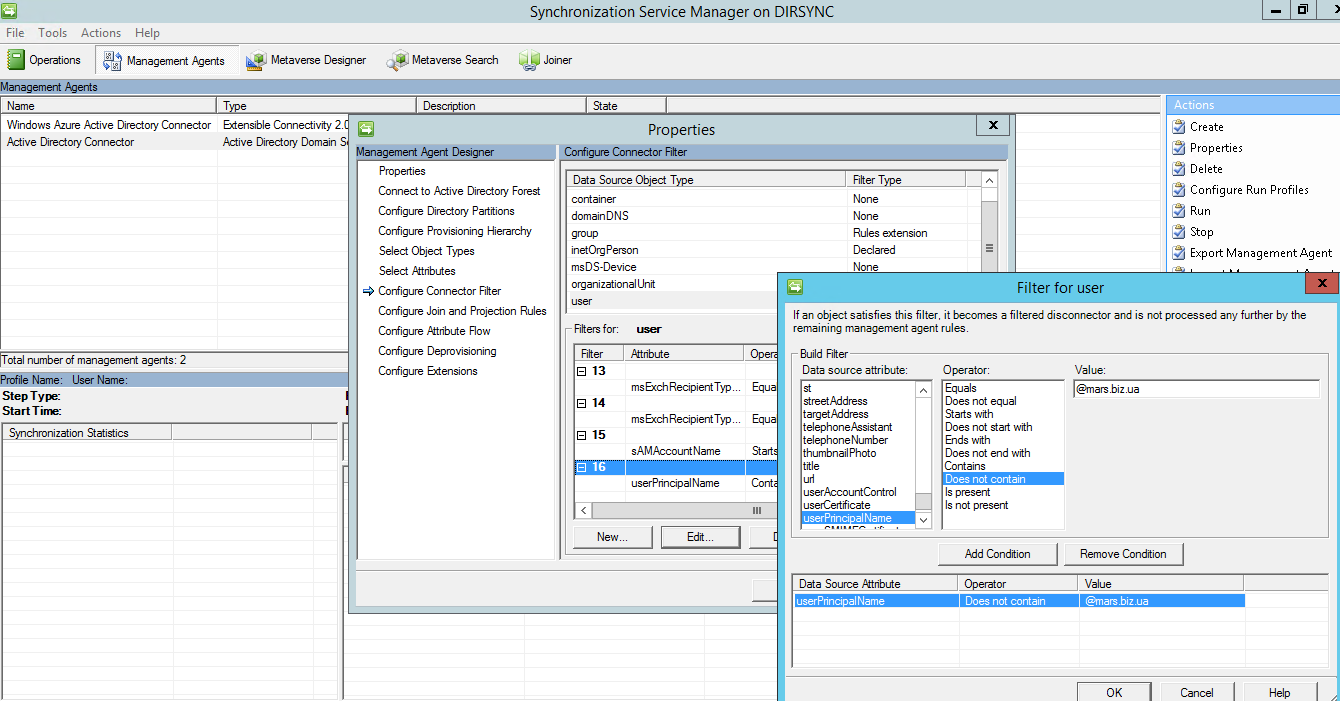Open the Actions menu in the menu bar
Image resolution: width=1340 pixels, height=701 pixels.
pos(101,33)
